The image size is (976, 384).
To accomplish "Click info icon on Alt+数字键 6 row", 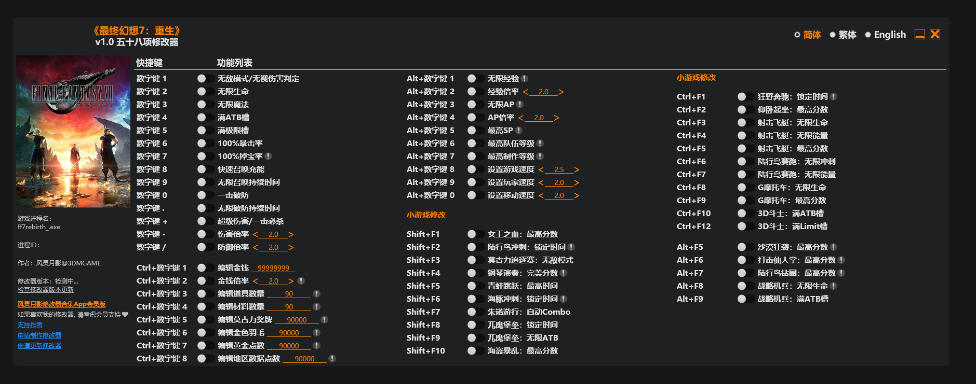I will [540, 143].
